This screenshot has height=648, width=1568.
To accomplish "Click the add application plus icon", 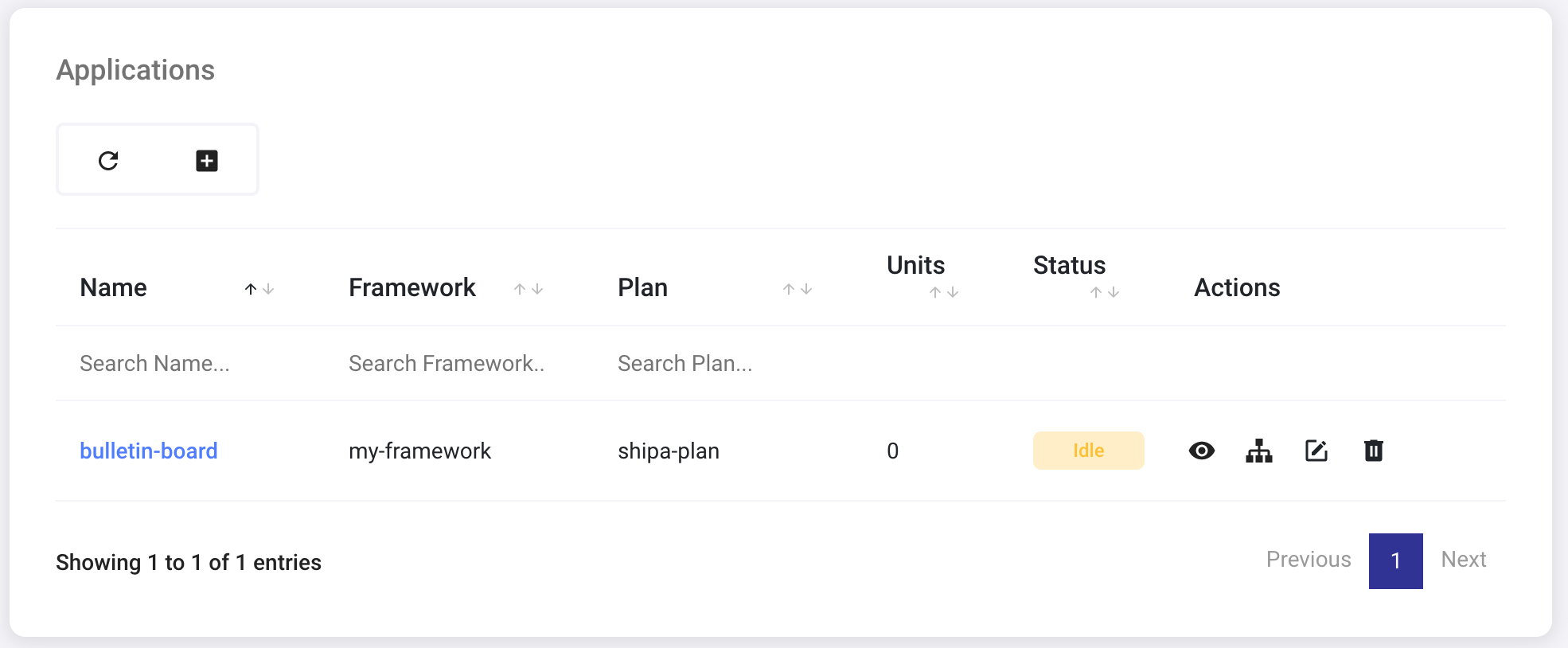I will (x=207, y=161).
